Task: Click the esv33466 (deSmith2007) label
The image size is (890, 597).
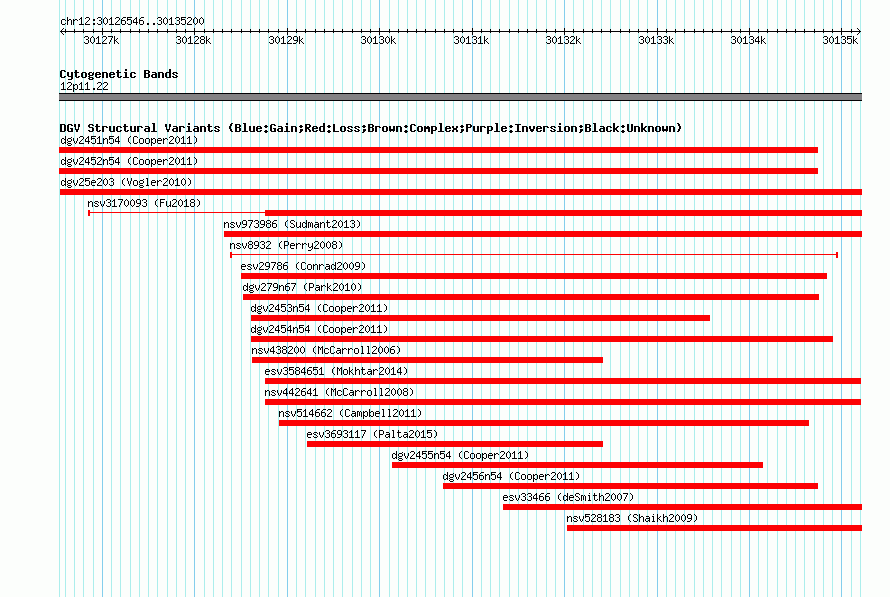Action: click(x=568, y=497)
